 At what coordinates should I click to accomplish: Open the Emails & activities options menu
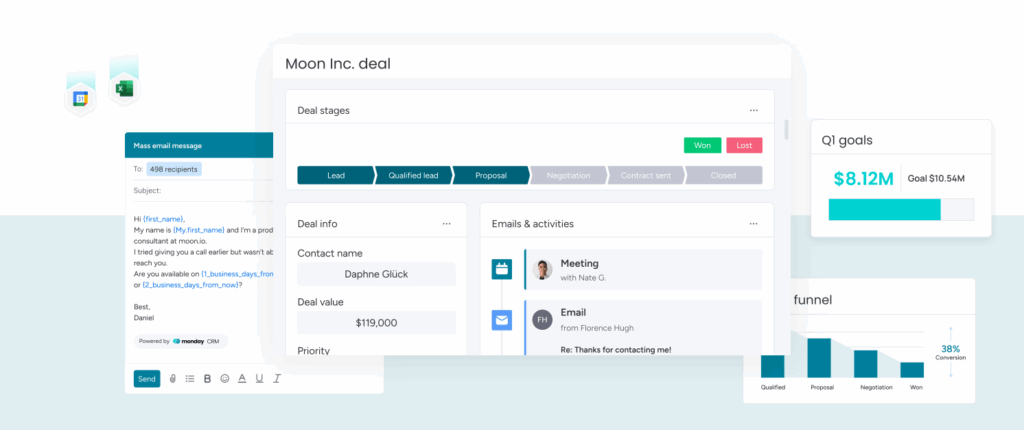(754, 224)
